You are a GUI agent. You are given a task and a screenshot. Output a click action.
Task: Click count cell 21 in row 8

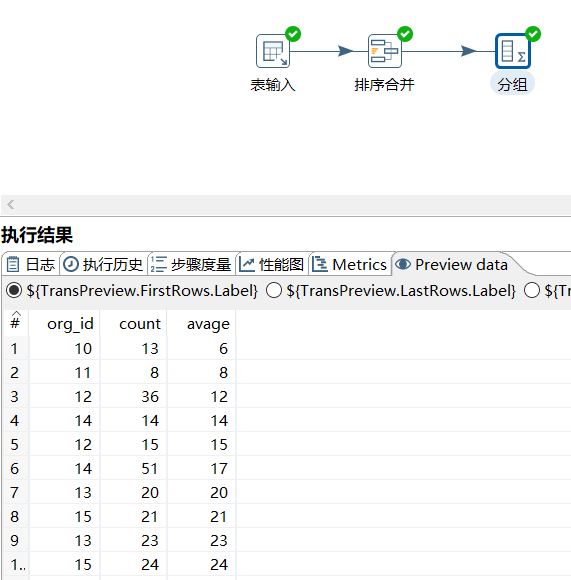click(133, 516)
